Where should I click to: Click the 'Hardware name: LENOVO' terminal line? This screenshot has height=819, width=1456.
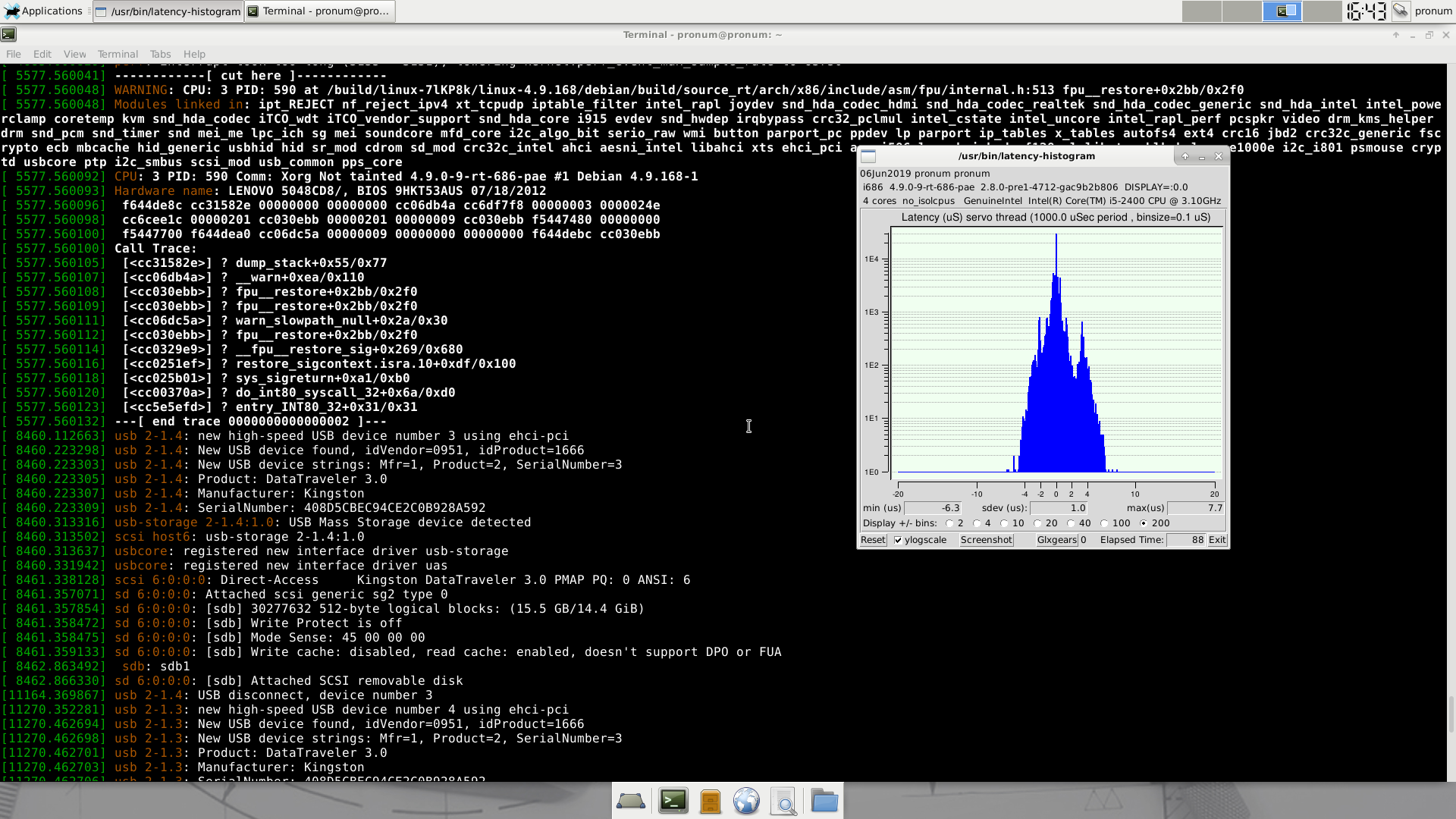click(x=330, y=191)
